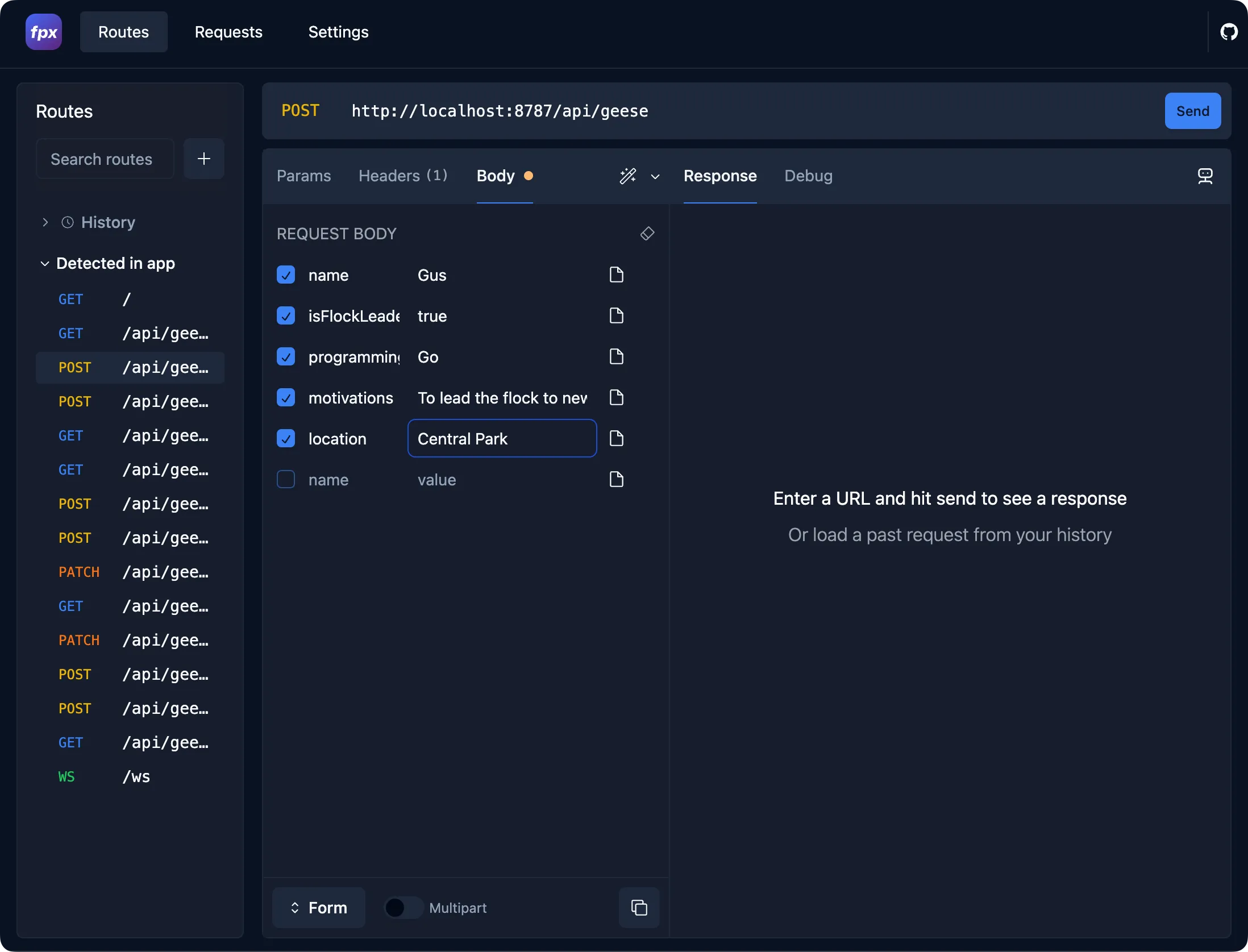The height and width of the screenshot is (952, 1248).
Task: Toggle the location field checkbox
Action: [x=285, y=438]
